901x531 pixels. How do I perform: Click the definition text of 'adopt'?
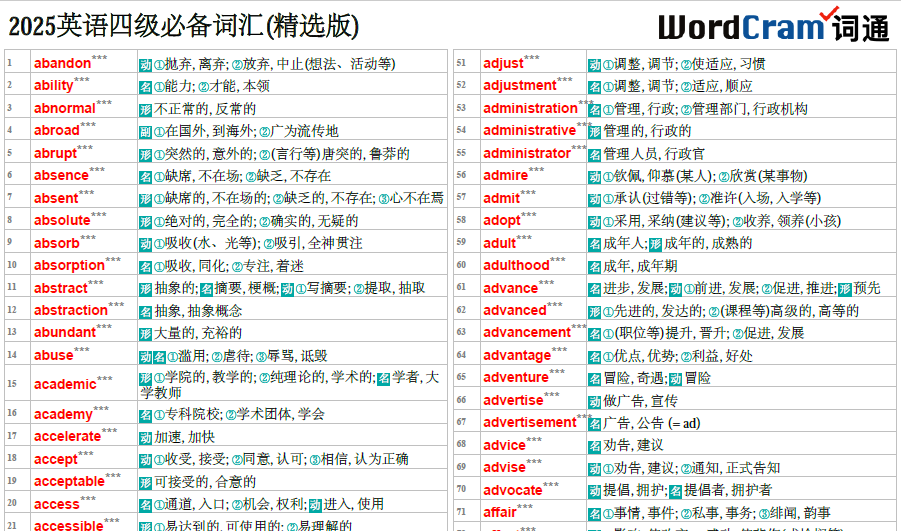714,221
